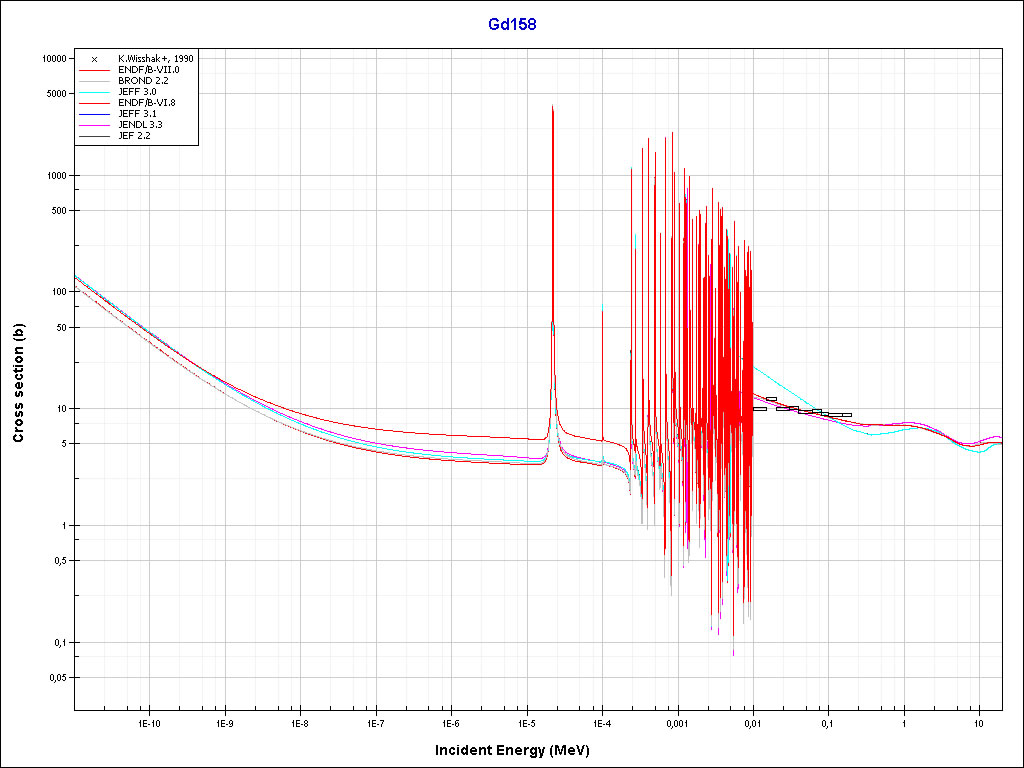
Task: Select ENDF/B-VII.0 legend label
Action: pyautogui.click(x=148, y=70)
